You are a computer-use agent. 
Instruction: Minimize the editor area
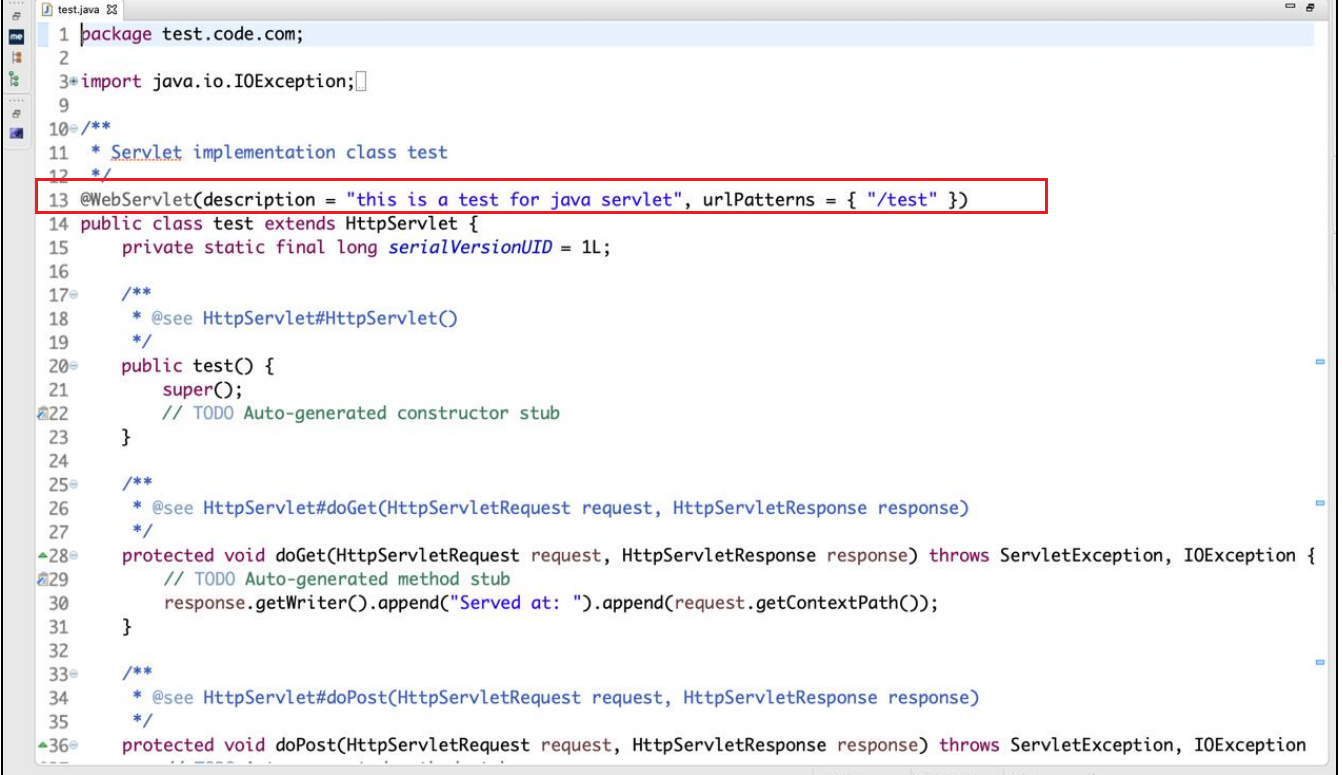pos(1290,8)
